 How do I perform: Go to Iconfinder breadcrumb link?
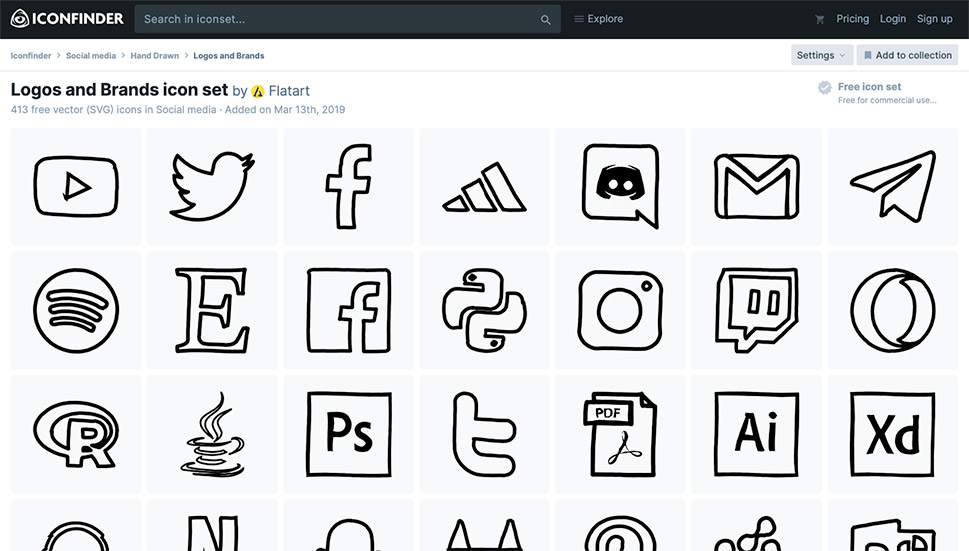(x=31, y=56)
